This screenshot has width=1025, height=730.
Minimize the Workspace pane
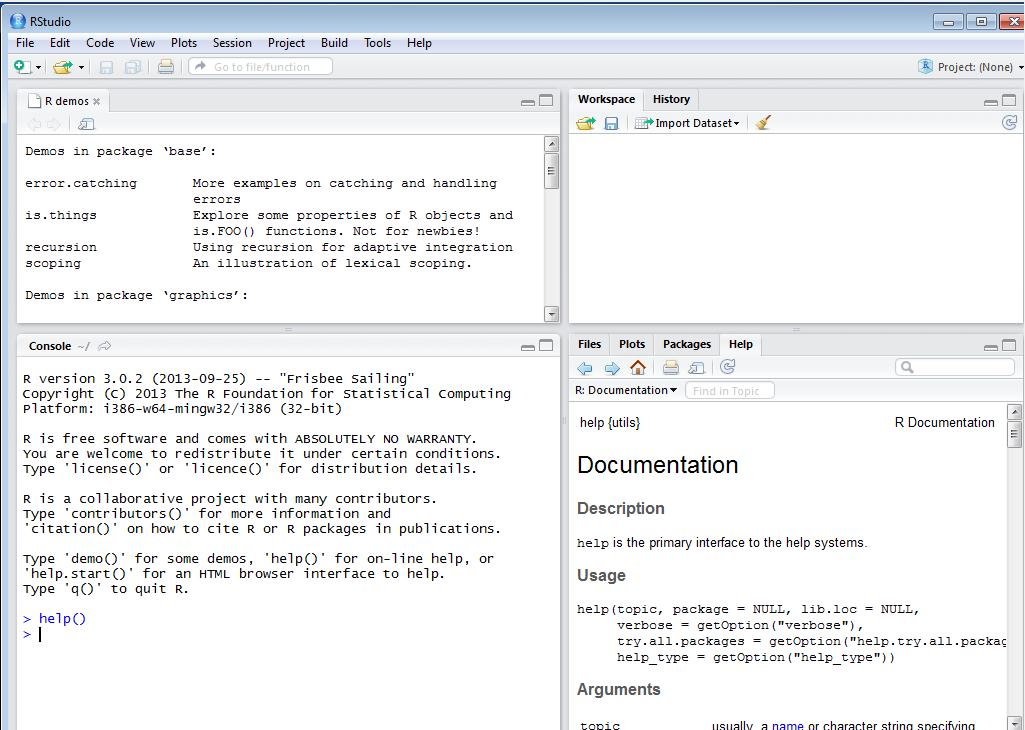(990, 102)
